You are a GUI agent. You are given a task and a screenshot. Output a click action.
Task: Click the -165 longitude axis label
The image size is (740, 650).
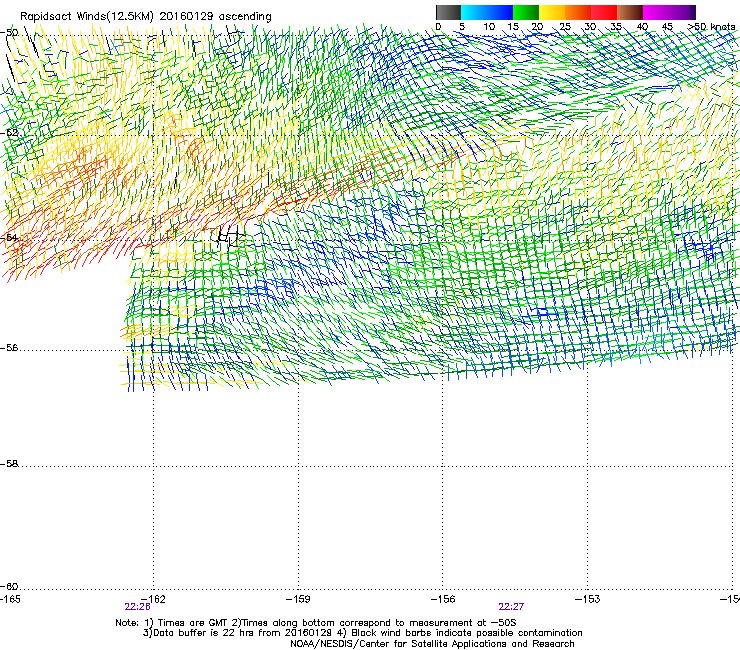pos(10,599)
